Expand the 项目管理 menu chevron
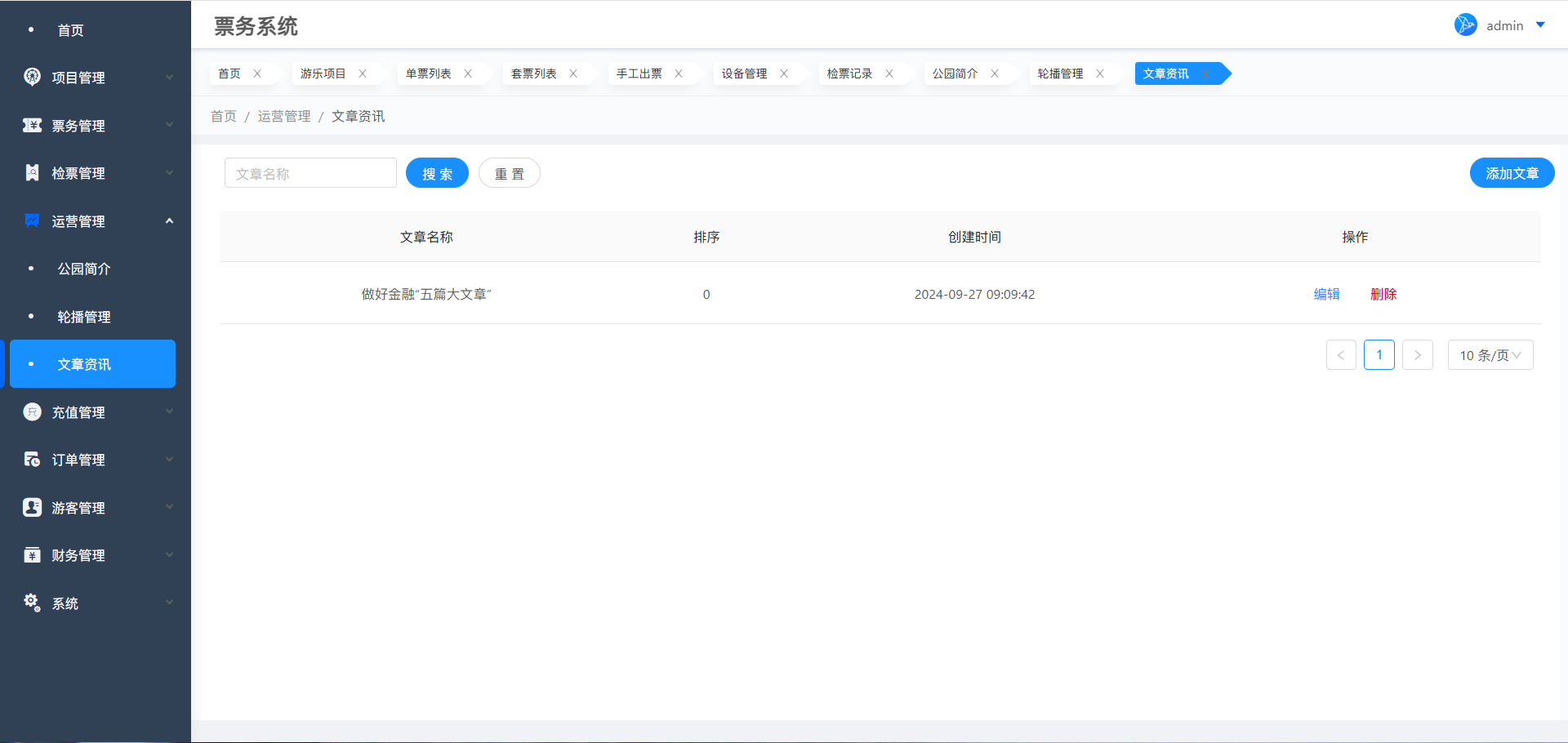 coord(169,78)
